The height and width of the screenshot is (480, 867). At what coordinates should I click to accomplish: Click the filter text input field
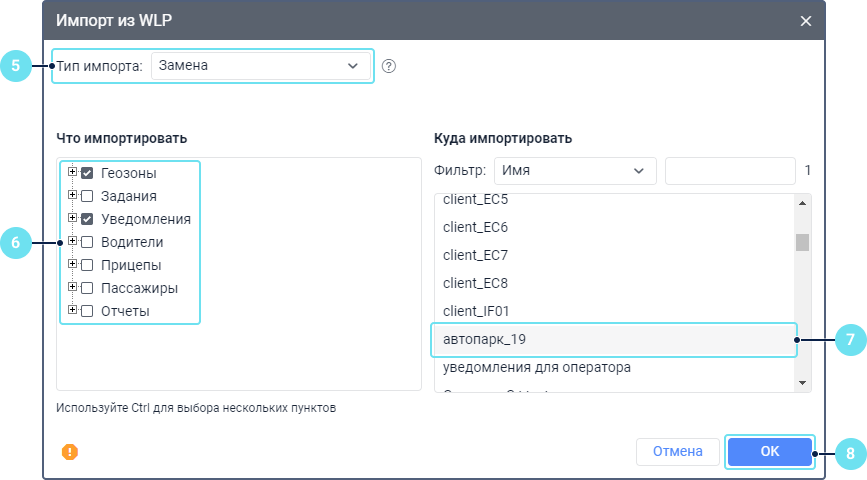729,171
